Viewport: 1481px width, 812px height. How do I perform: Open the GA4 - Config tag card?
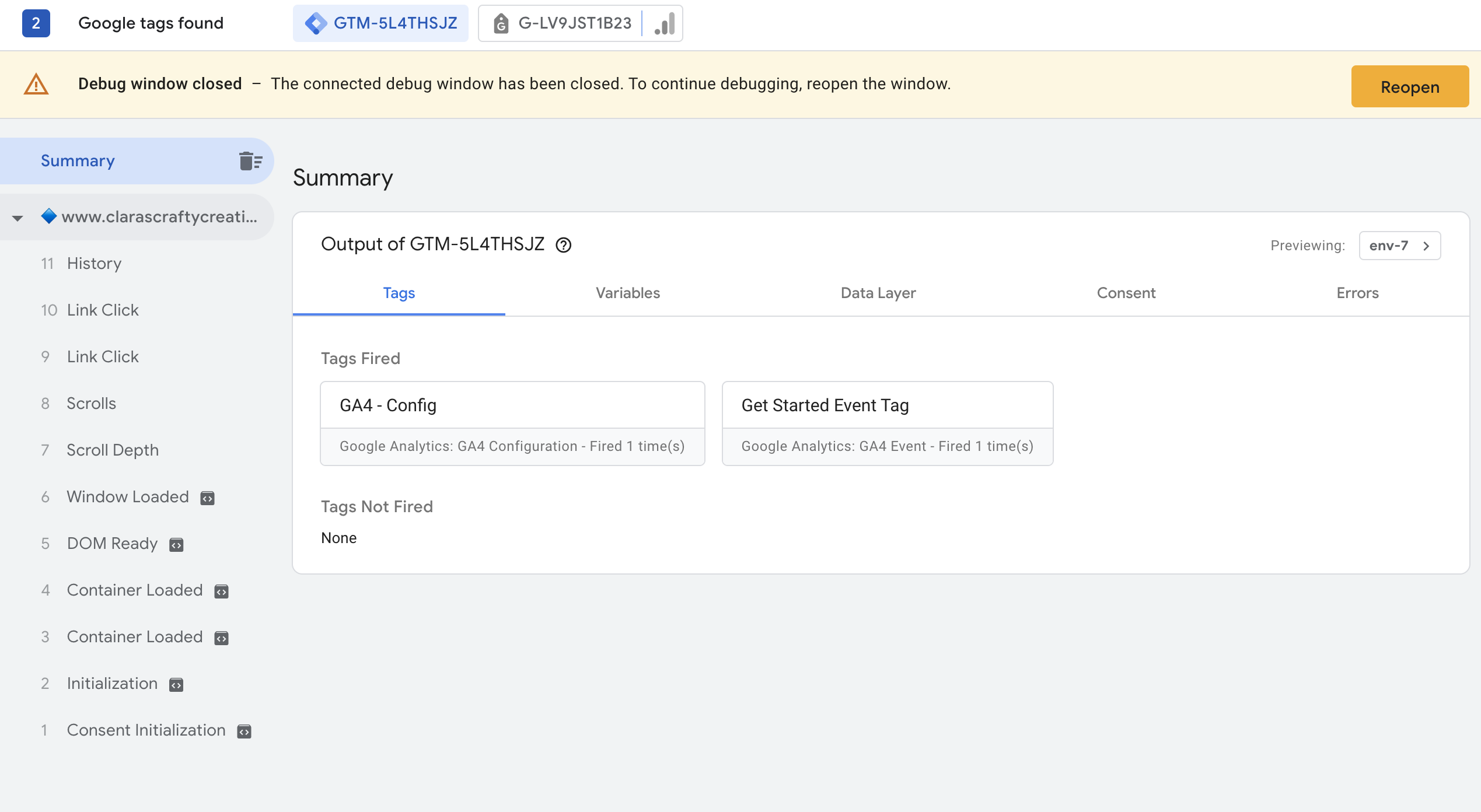pyautogui.click(x=512, y=423)
